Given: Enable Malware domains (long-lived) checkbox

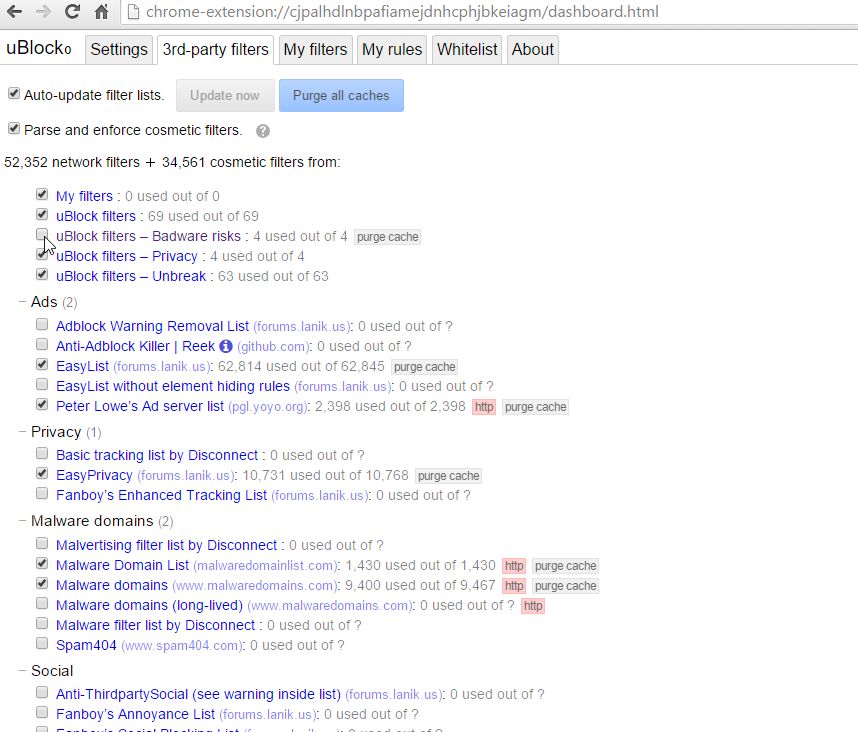Looking at the screenshot, I should tap(42, 603).
